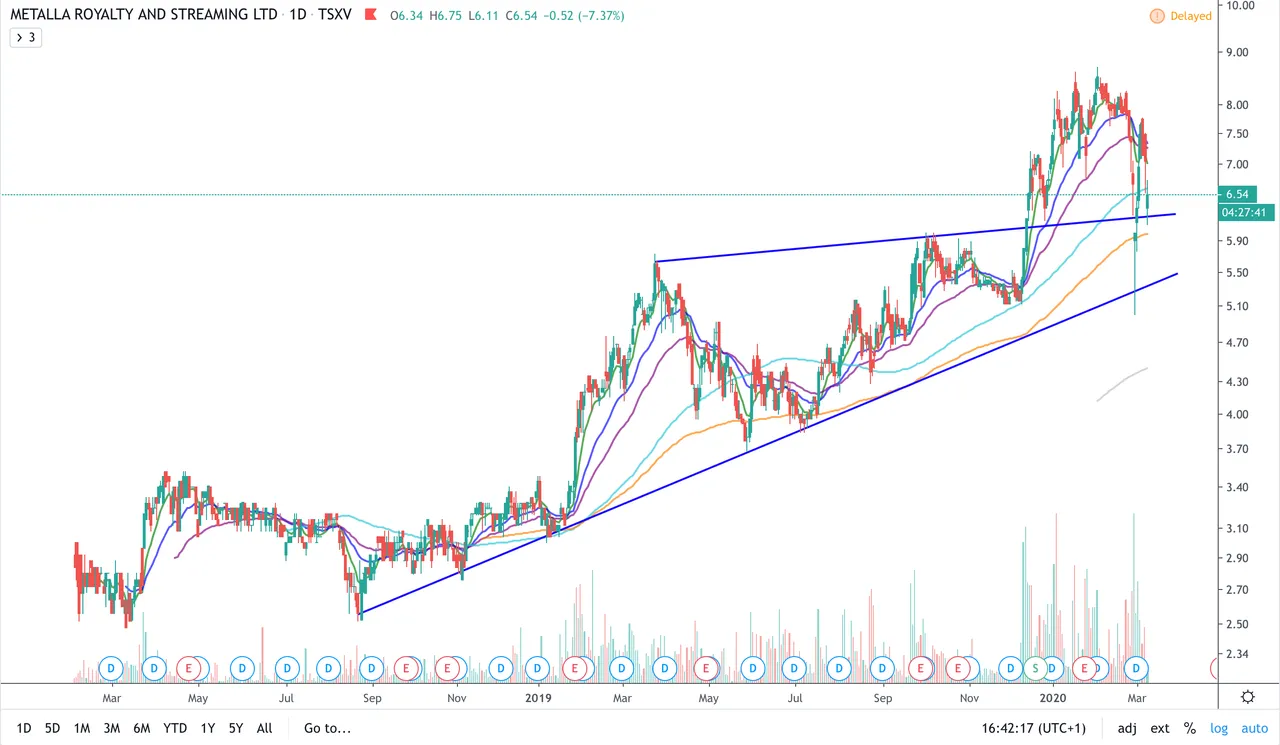Toggle adj dividend adjustment
1280x745 pixels.
click(x=1127, y=728)
